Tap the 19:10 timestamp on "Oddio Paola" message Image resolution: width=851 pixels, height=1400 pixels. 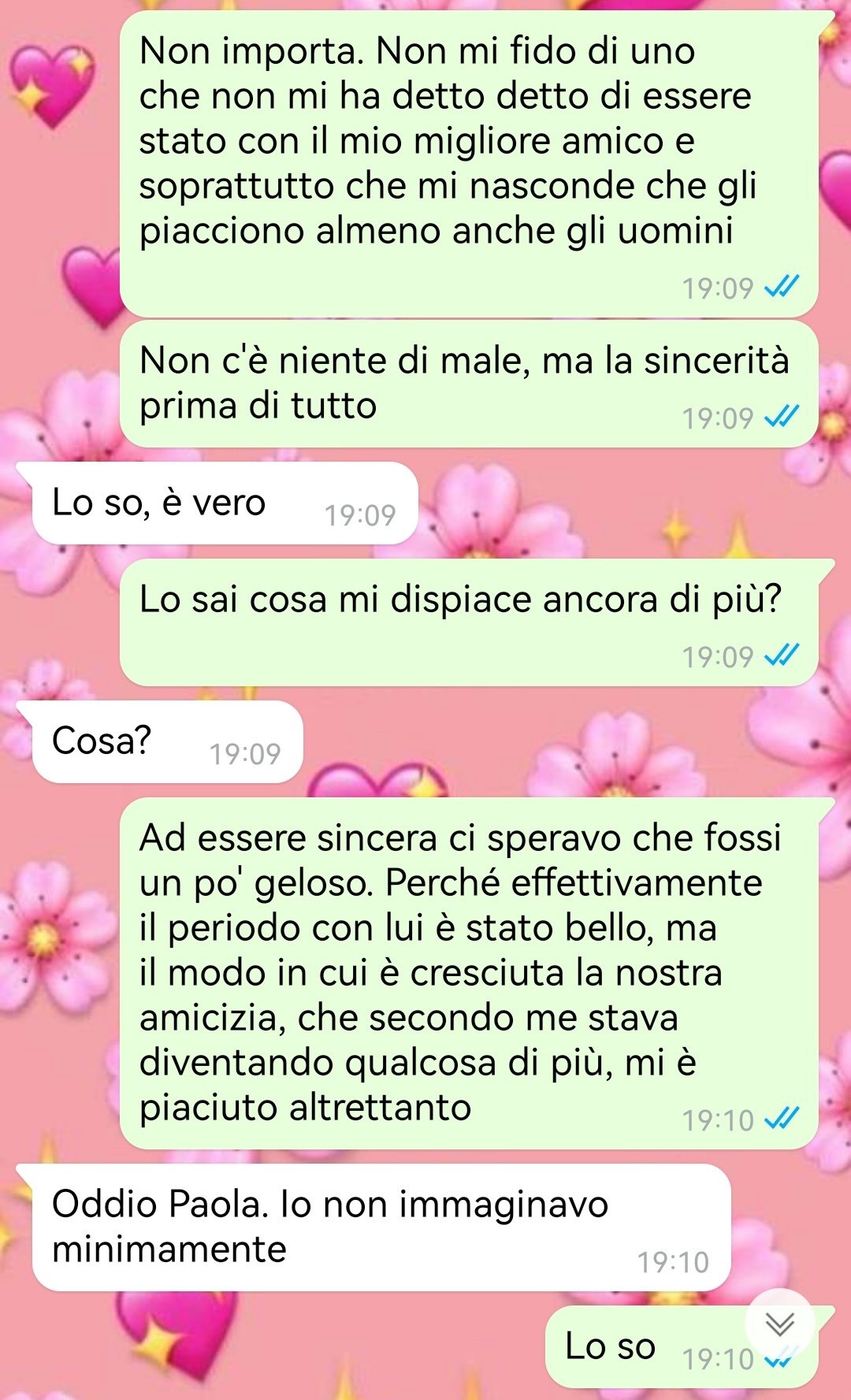click(673, 1262)
